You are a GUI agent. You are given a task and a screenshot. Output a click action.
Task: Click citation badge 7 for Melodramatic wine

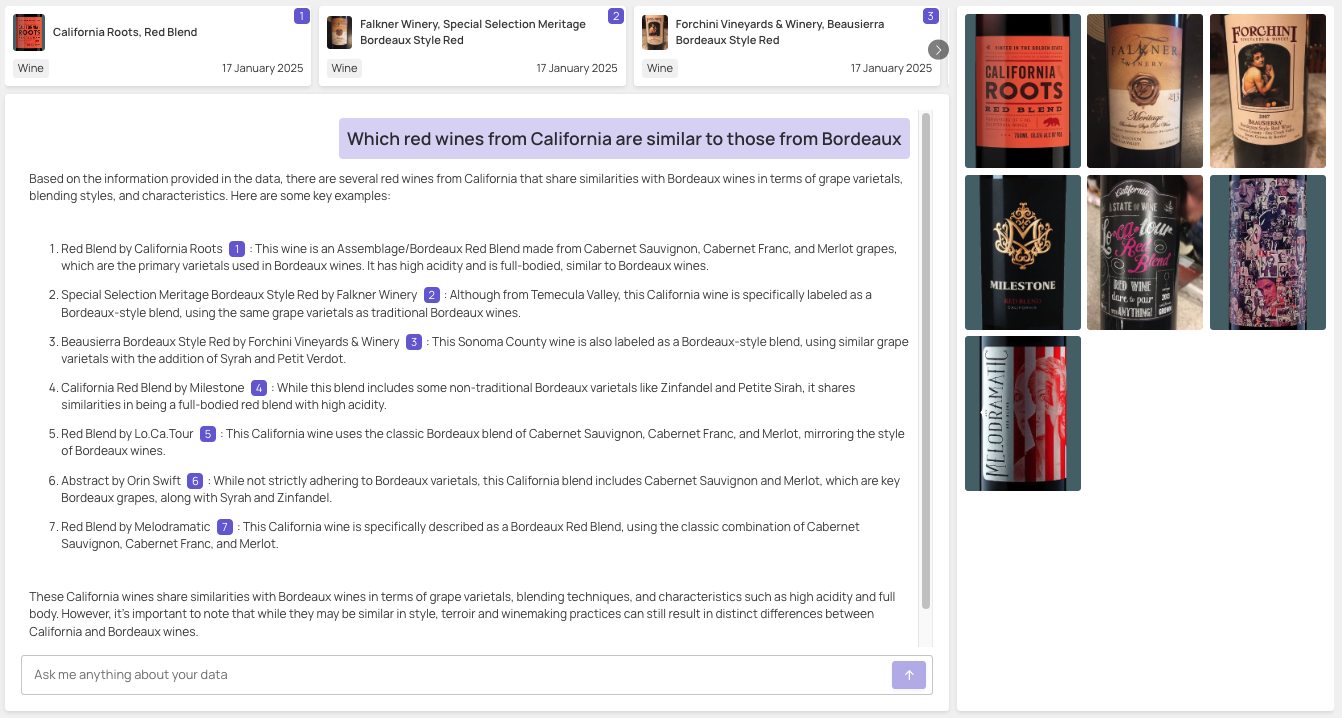click(x=225, y=527)
